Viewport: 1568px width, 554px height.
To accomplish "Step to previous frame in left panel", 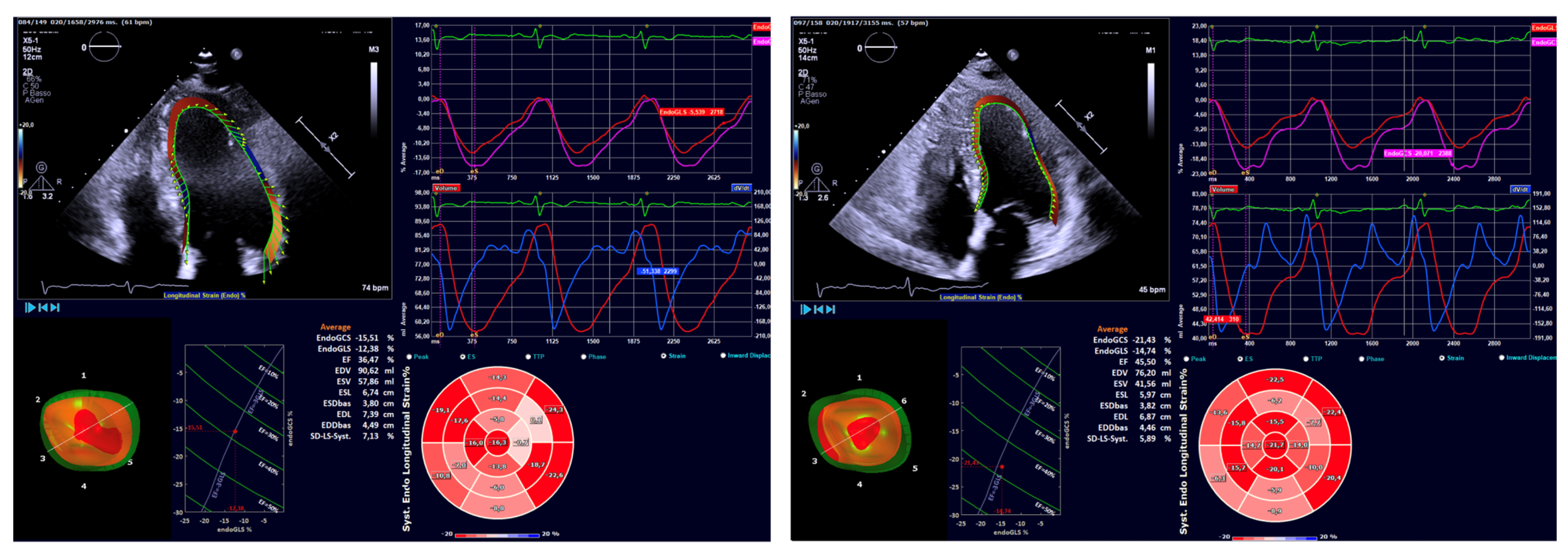I will (x=43, y=307).
